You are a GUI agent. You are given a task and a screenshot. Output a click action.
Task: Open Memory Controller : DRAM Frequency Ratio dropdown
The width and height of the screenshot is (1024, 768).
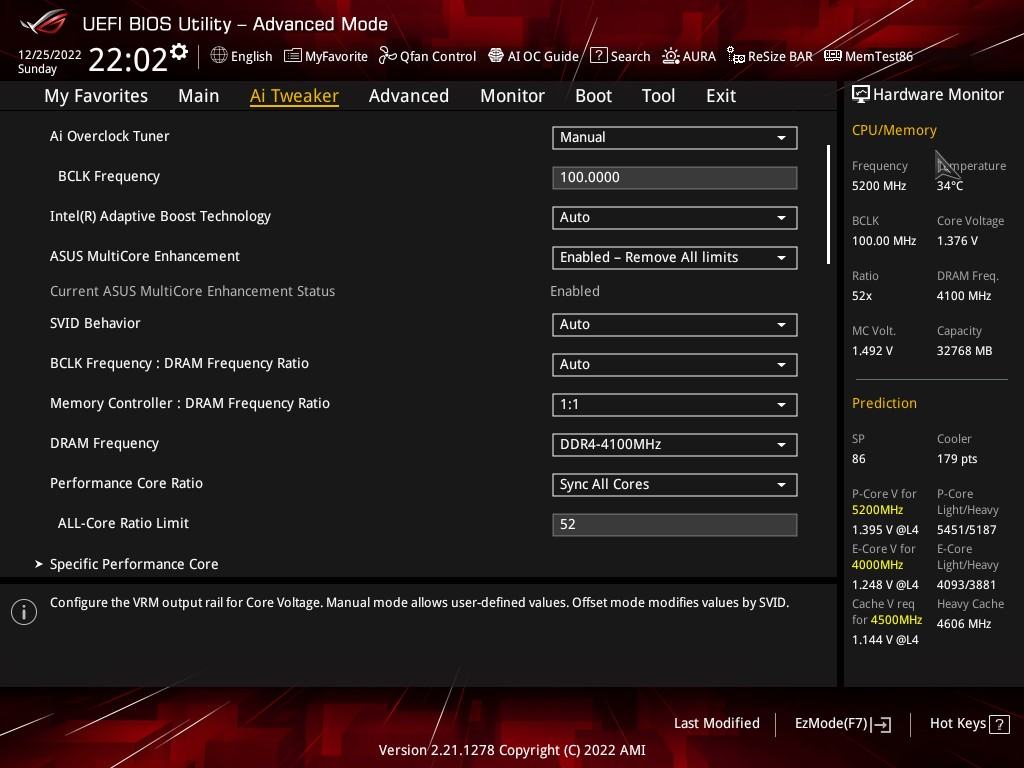pyautogui.click(x=675, y=404)
